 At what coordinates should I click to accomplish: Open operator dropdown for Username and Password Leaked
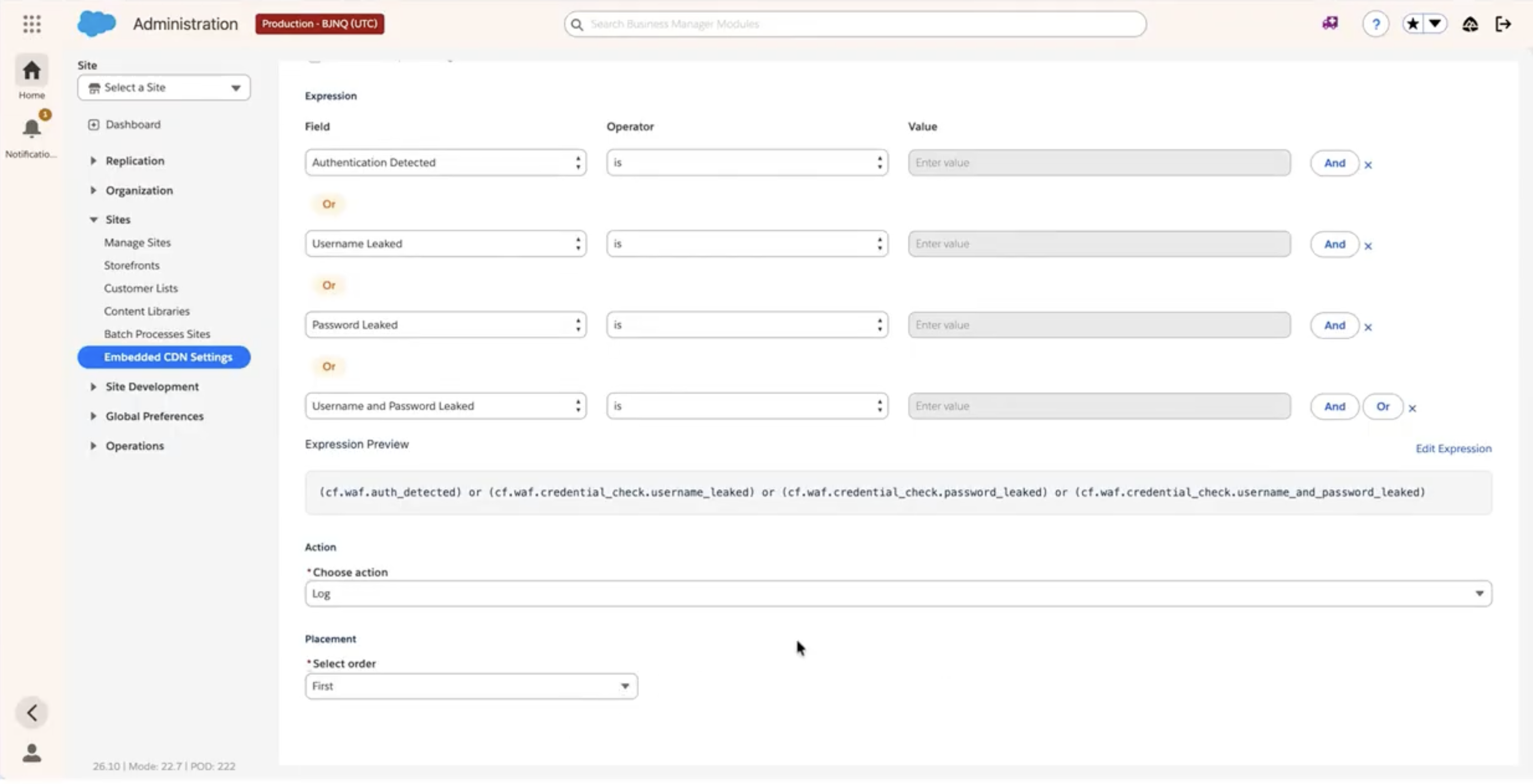747,406
